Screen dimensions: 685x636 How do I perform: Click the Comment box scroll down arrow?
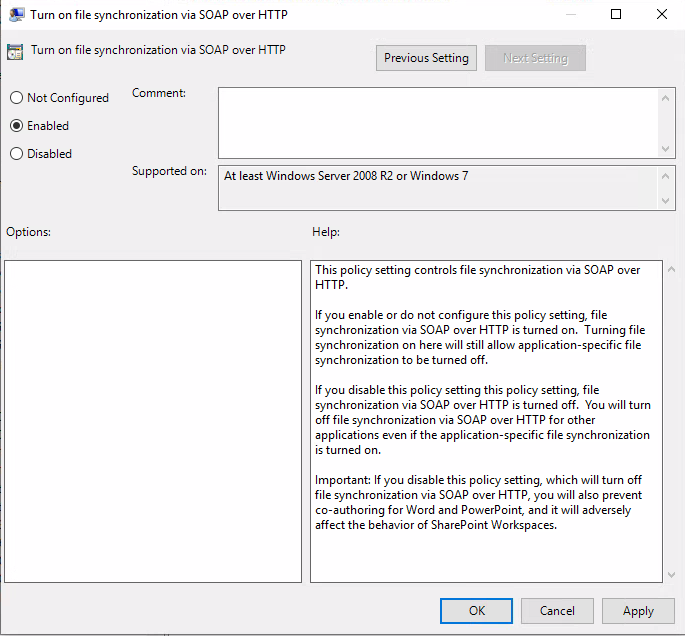[x=665, y=149]
